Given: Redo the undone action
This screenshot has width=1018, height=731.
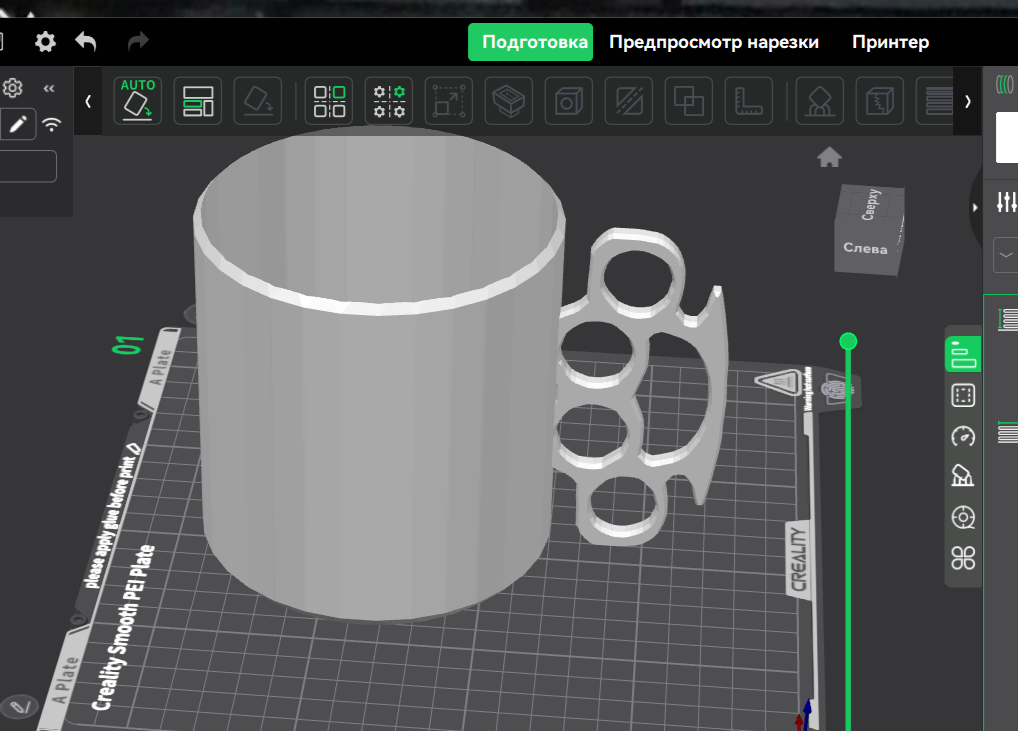Looking at the screenshot, I should (x=138, y=42).
